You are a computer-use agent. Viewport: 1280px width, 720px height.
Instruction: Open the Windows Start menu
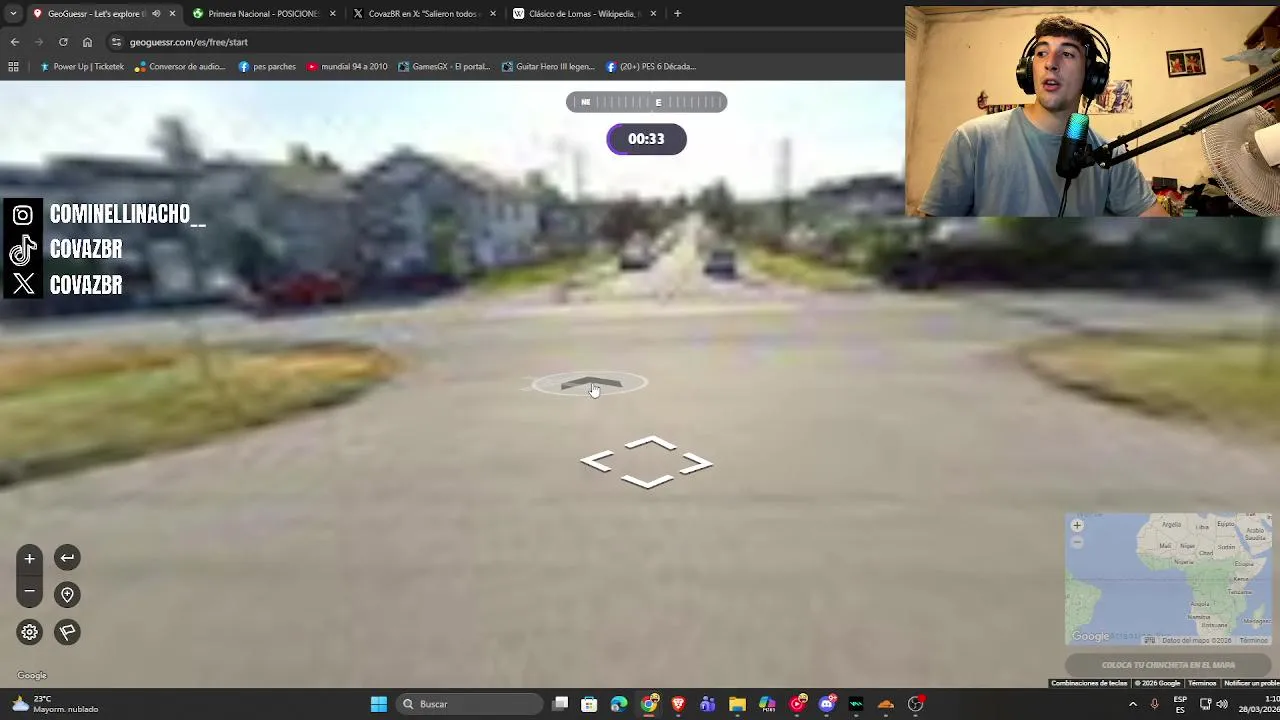[379, 704]
